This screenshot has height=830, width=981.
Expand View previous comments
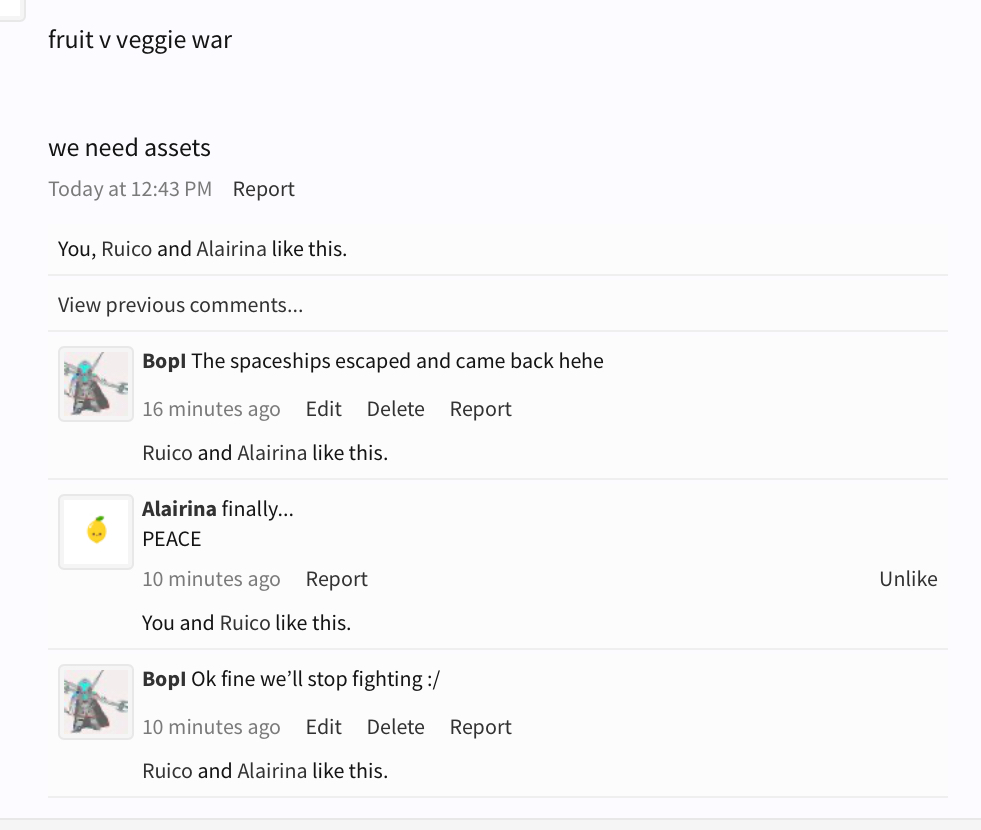point(180,305)
